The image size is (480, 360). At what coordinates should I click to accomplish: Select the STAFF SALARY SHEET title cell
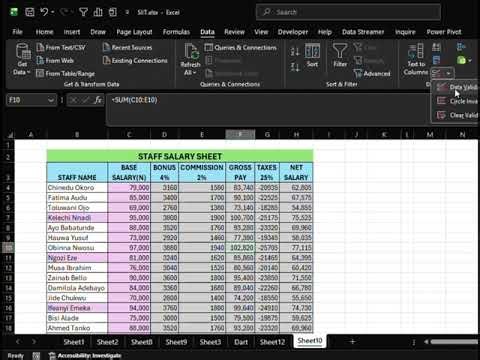pos(180,156)
